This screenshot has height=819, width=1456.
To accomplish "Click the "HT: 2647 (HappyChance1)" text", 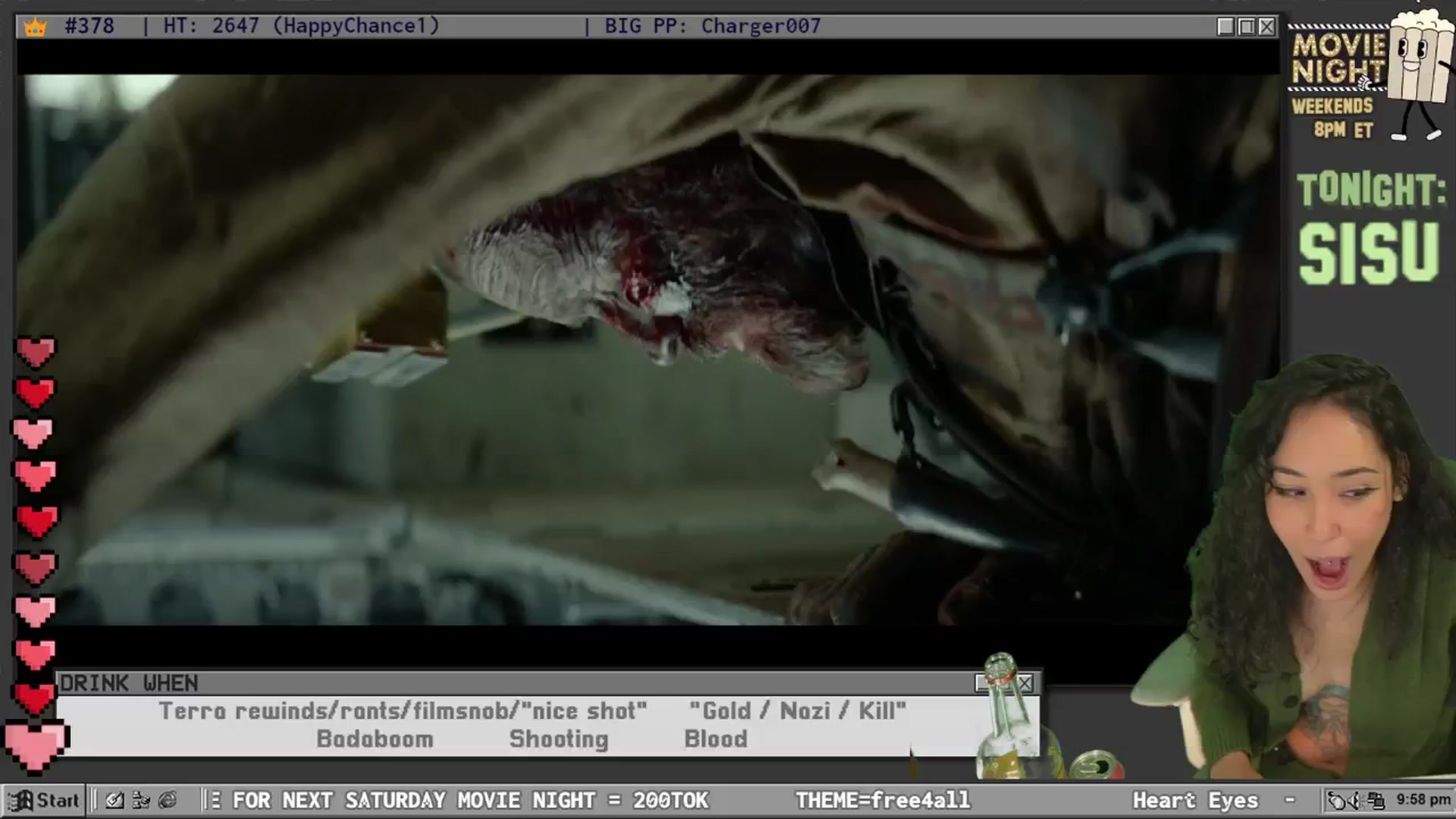I will (301, 26).
